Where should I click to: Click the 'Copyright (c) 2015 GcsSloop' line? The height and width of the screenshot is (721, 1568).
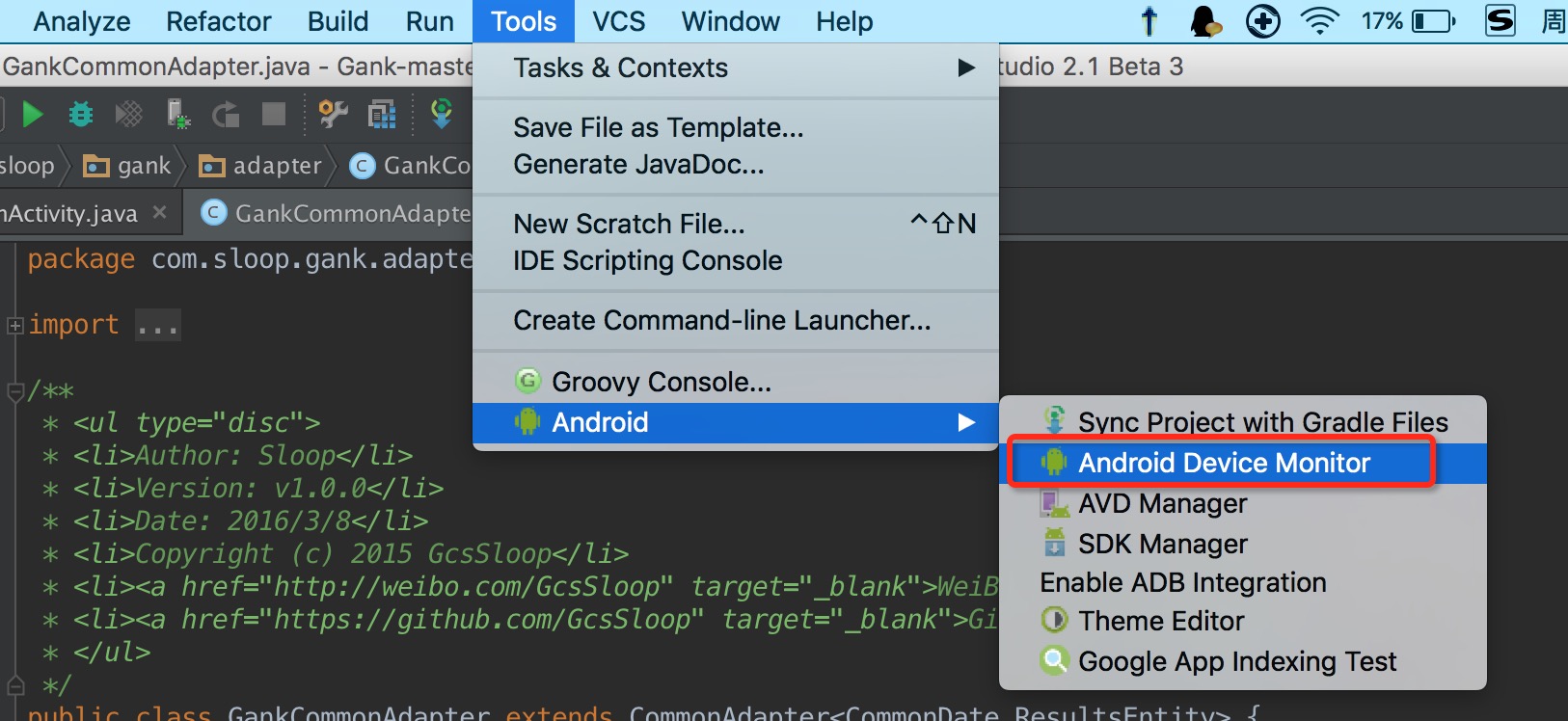tap(336, 553)
